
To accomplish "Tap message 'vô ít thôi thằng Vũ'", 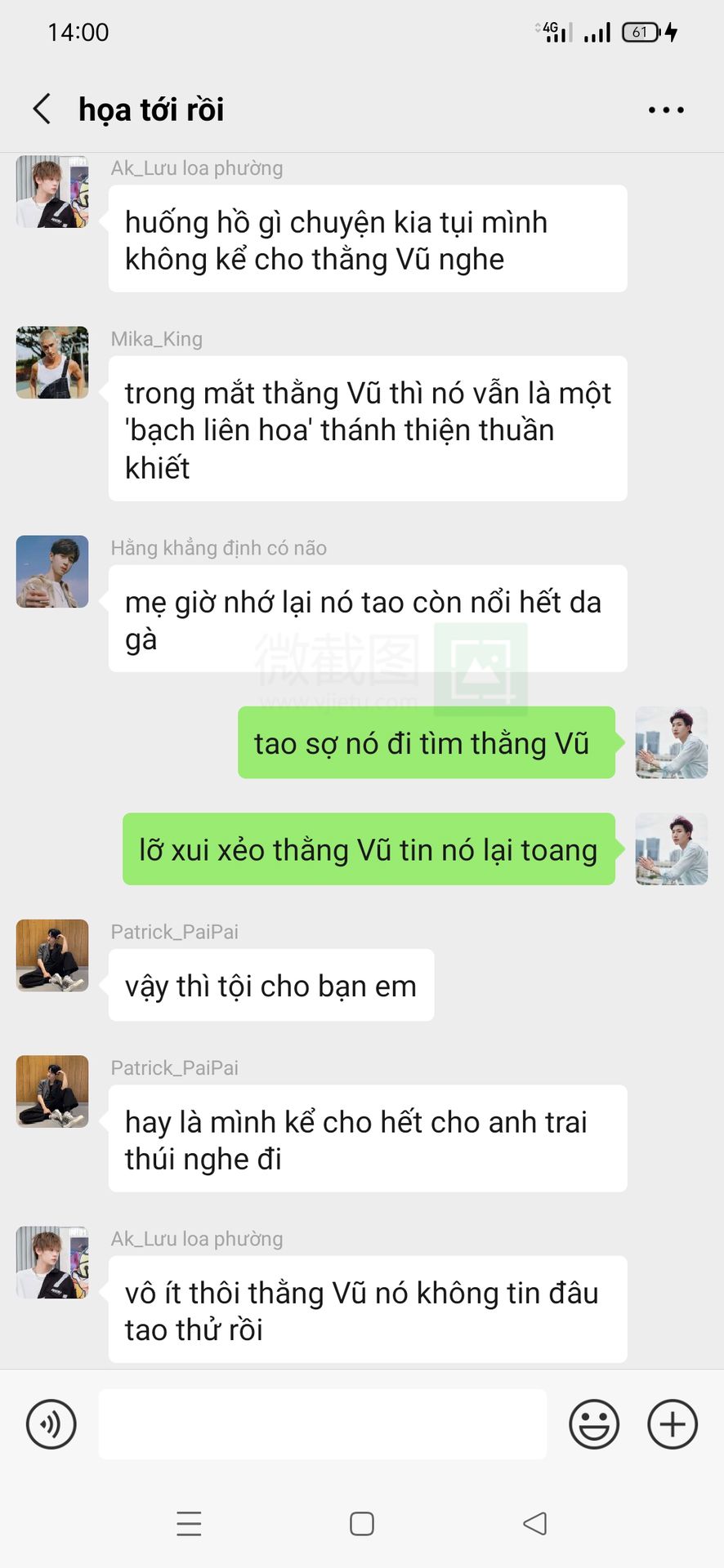I will [368, 1309].
